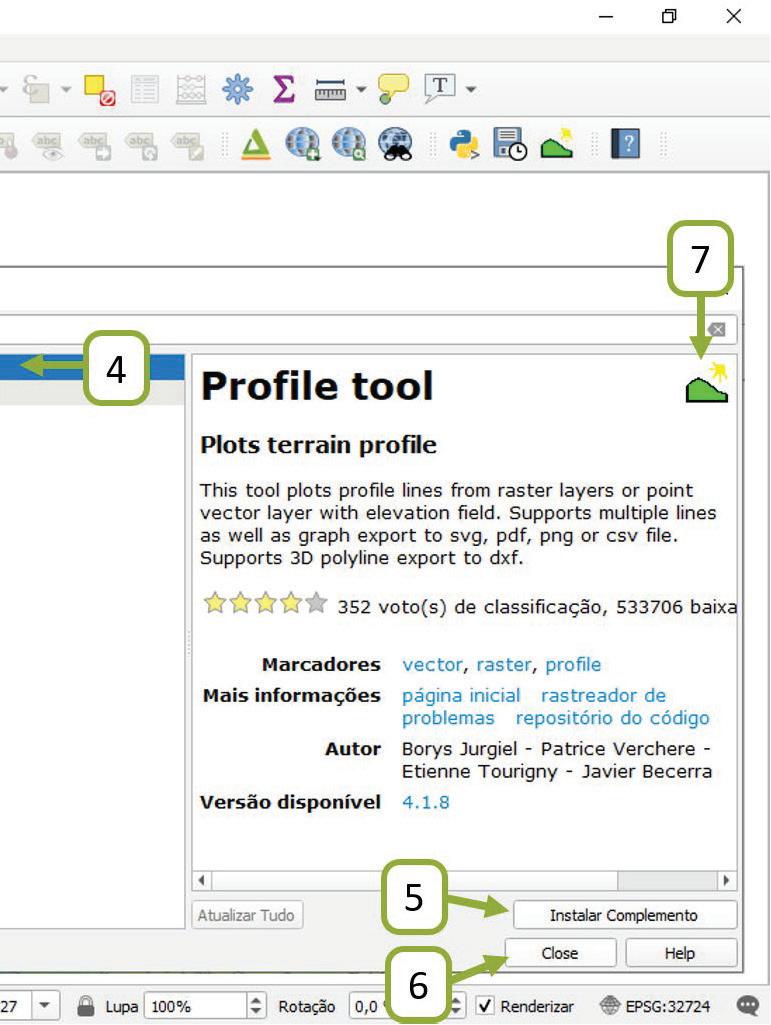Click the globe with binoculars icon
771x1025 pixels.
point(396,144)
